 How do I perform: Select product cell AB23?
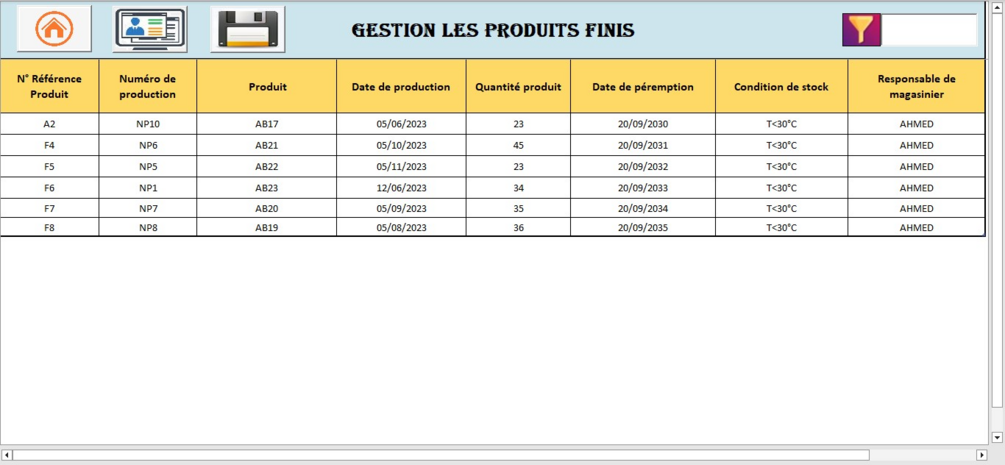[267, 188]
